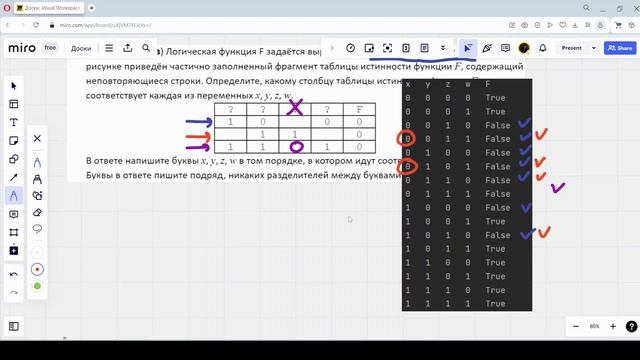Open the Доски boards button

click(x=81, y=48)
